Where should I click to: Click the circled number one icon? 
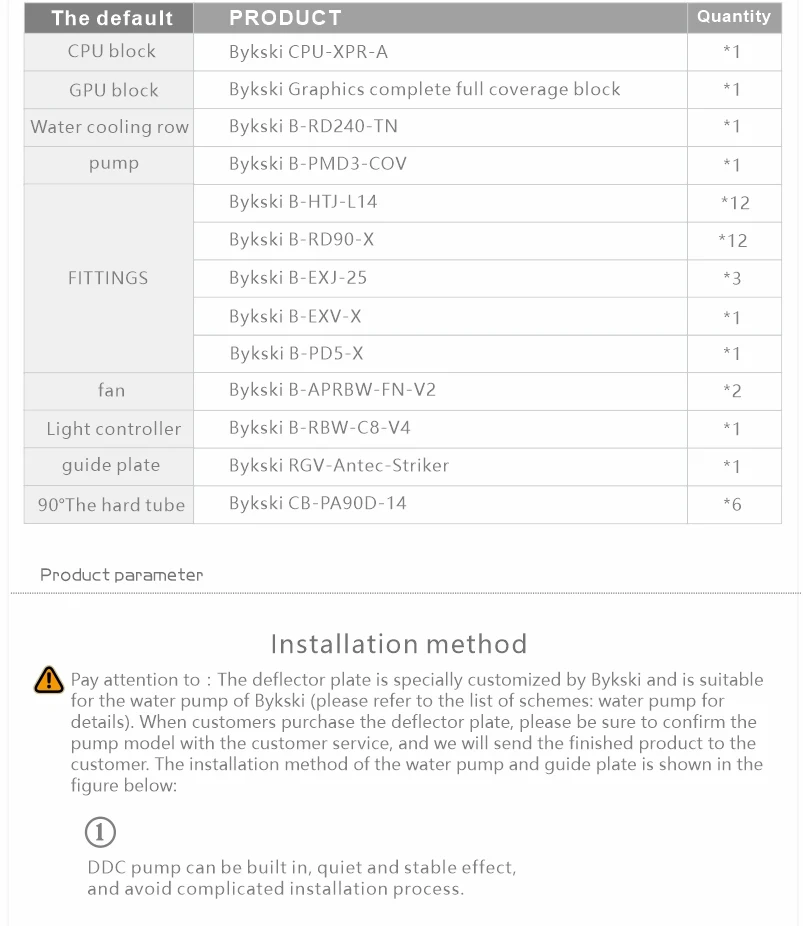tap(100, 832)
